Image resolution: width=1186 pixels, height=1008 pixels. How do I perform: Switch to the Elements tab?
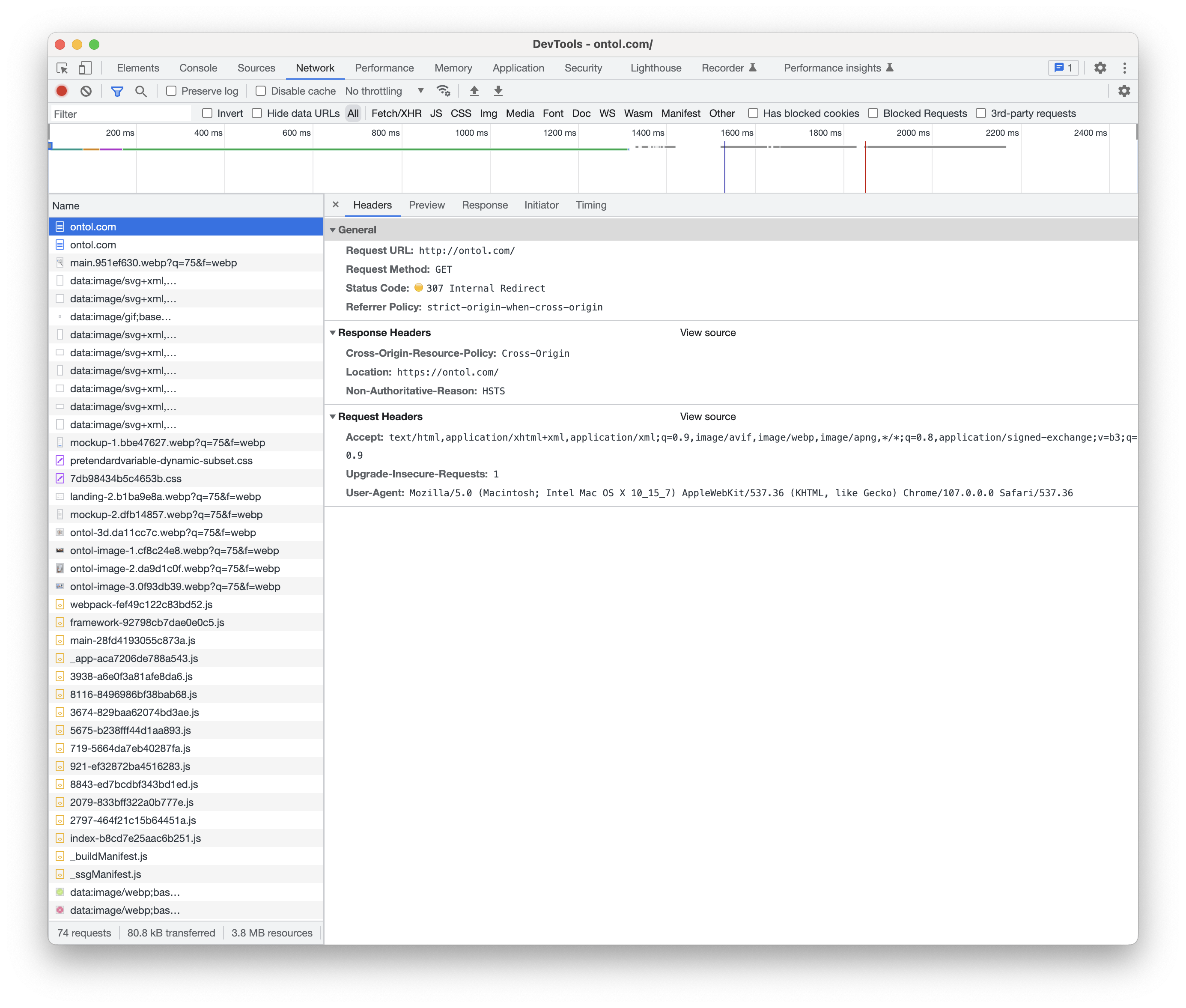click(x=138, y=68)
